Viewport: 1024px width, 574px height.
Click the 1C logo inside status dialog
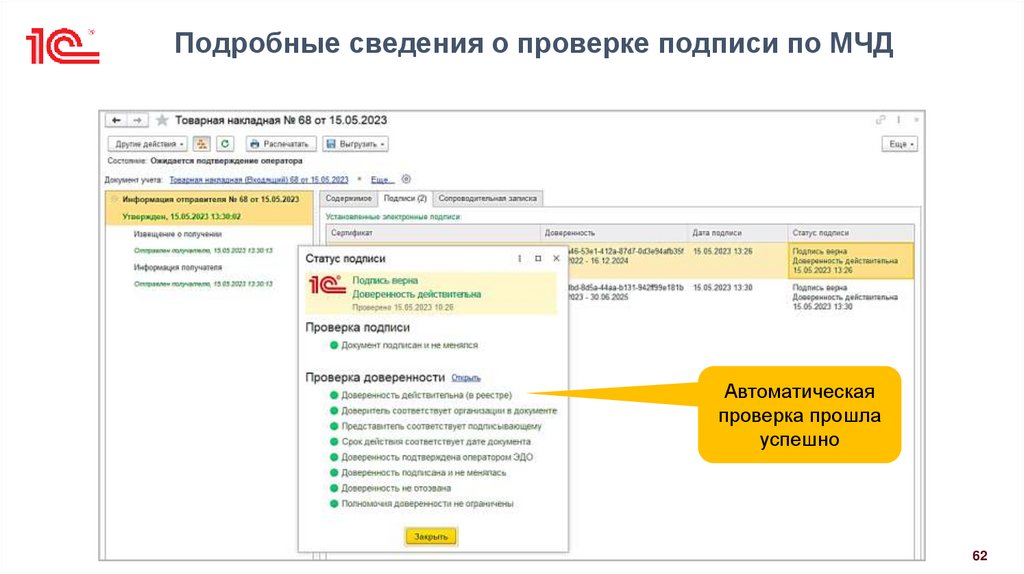click(x=327, y=285)
